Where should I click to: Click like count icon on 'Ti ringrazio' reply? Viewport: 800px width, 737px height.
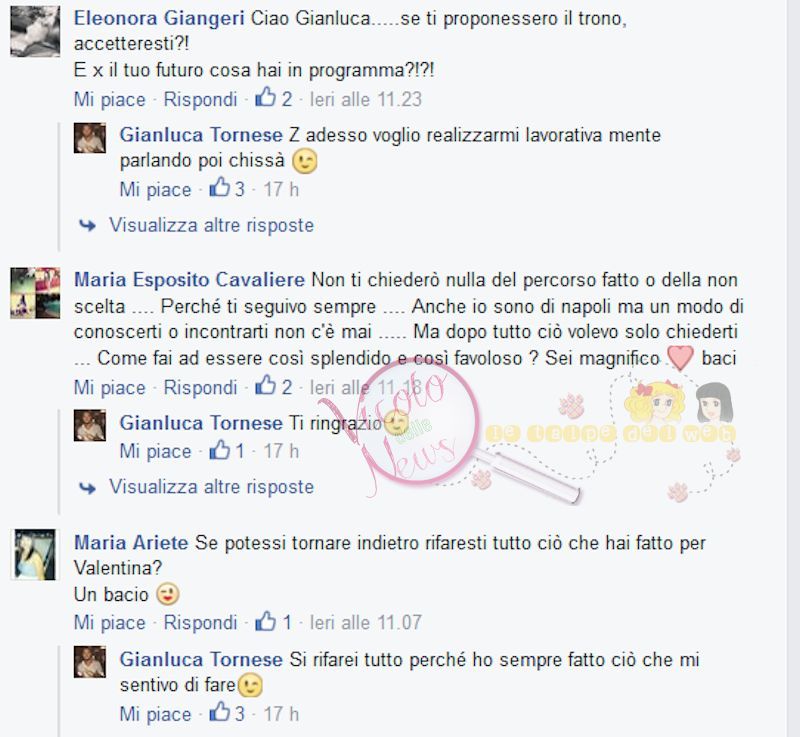click(220, 450)
